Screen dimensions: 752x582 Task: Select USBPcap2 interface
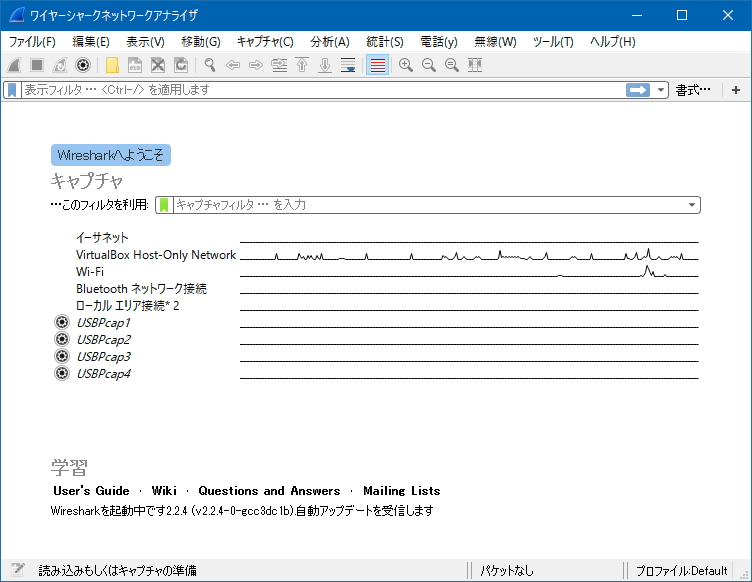pos(376,339)
